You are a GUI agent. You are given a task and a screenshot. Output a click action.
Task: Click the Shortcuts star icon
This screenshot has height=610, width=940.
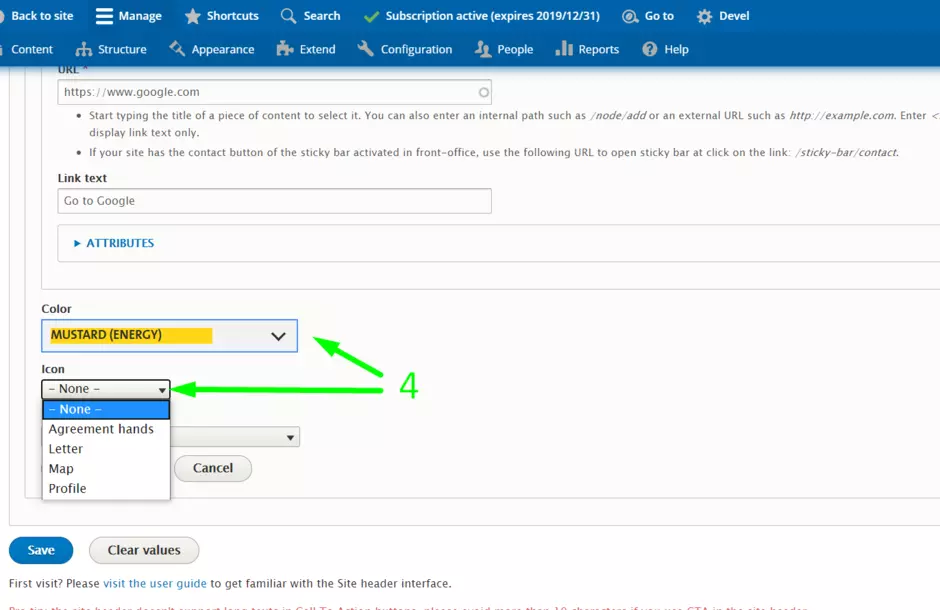[x=192, y=16]
